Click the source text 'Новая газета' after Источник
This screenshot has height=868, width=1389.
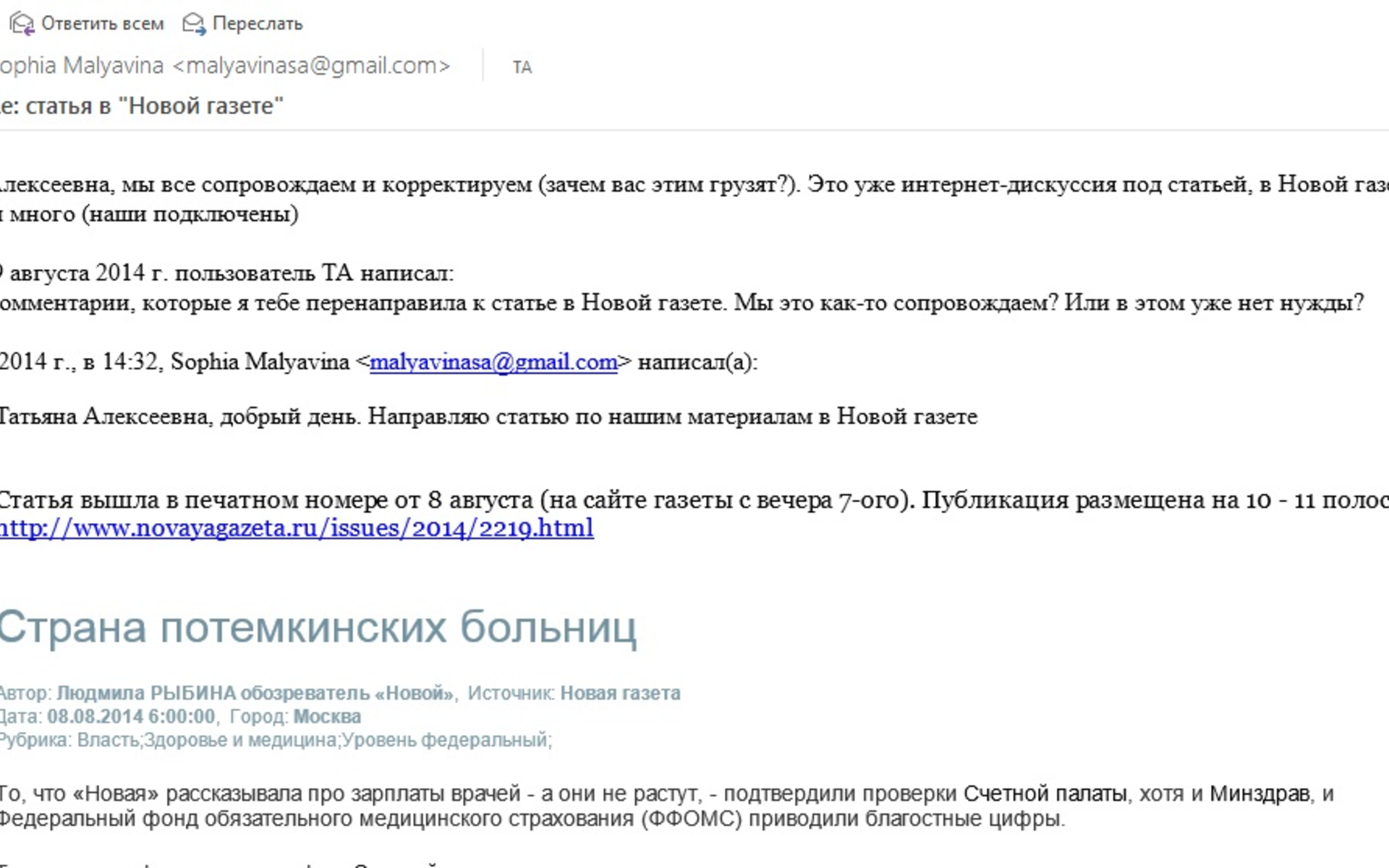[x=621, y=693]
